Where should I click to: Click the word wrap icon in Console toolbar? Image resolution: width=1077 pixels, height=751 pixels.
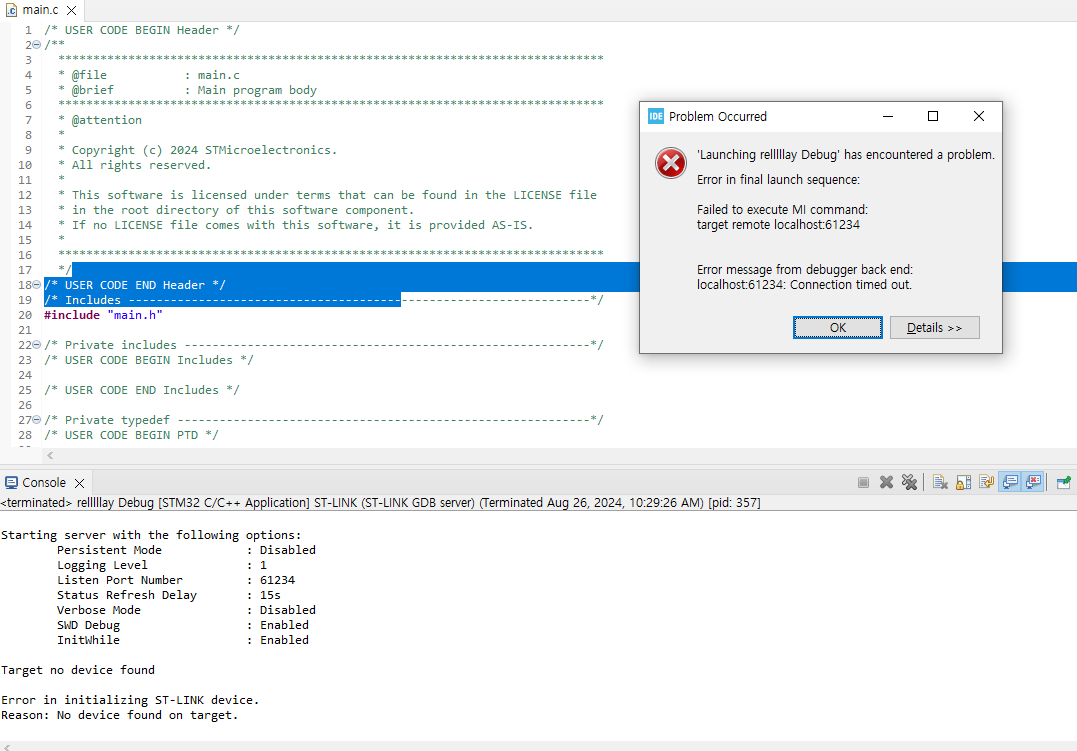[986, 482]
